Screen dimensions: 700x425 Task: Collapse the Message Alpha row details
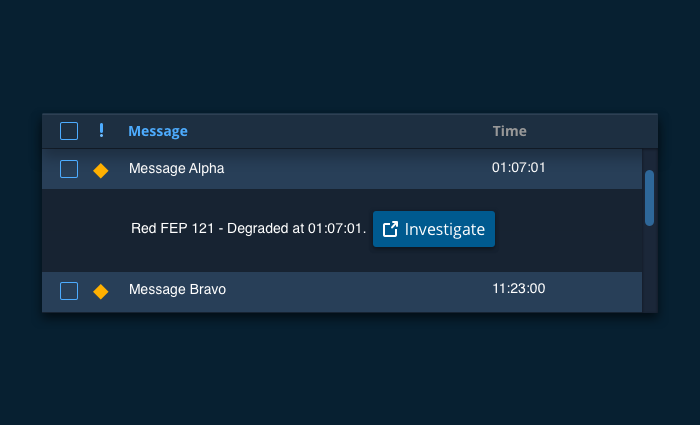tap(177, 169)
